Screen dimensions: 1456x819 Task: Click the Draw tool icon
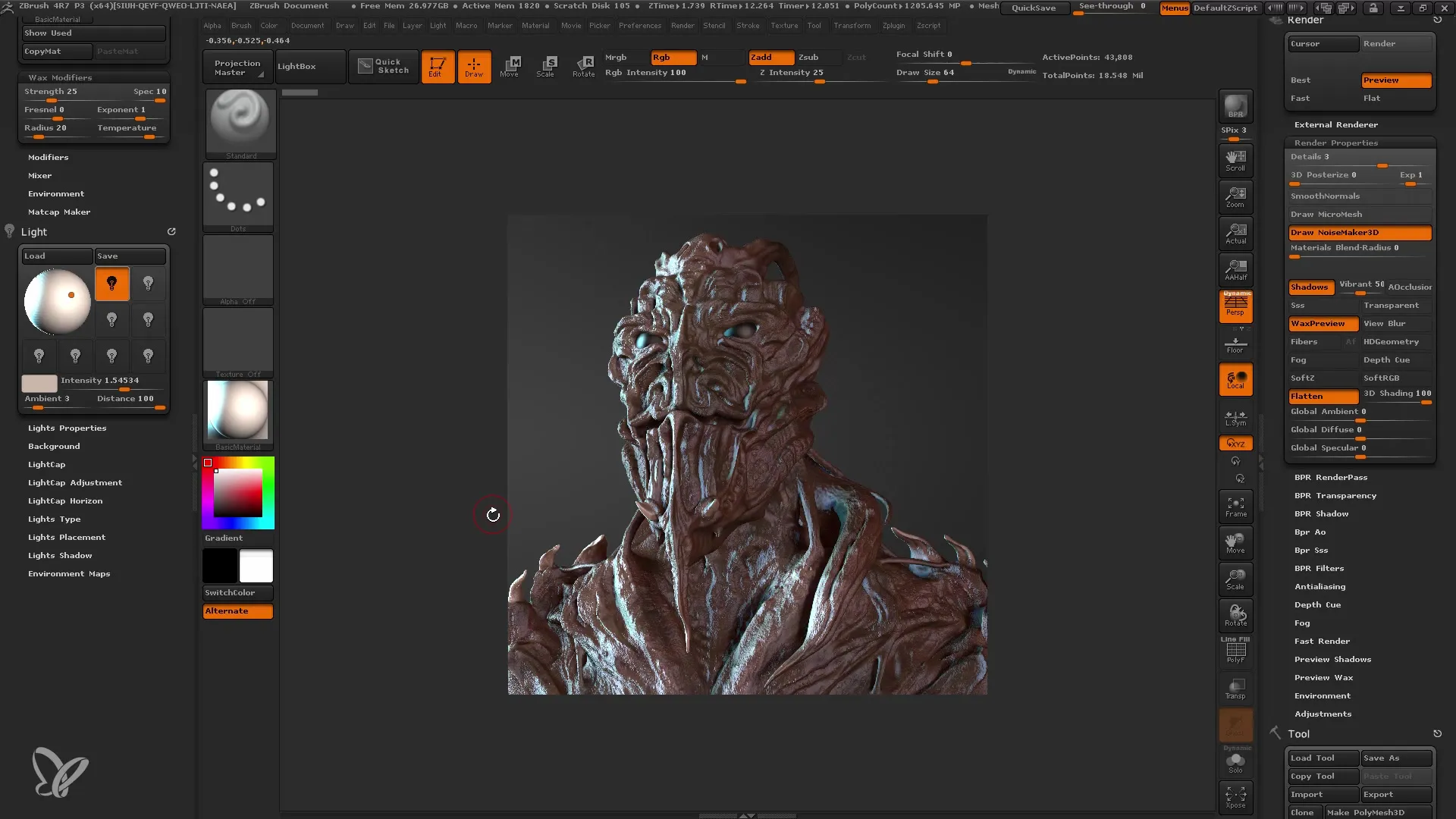click(x=473, y=64)
